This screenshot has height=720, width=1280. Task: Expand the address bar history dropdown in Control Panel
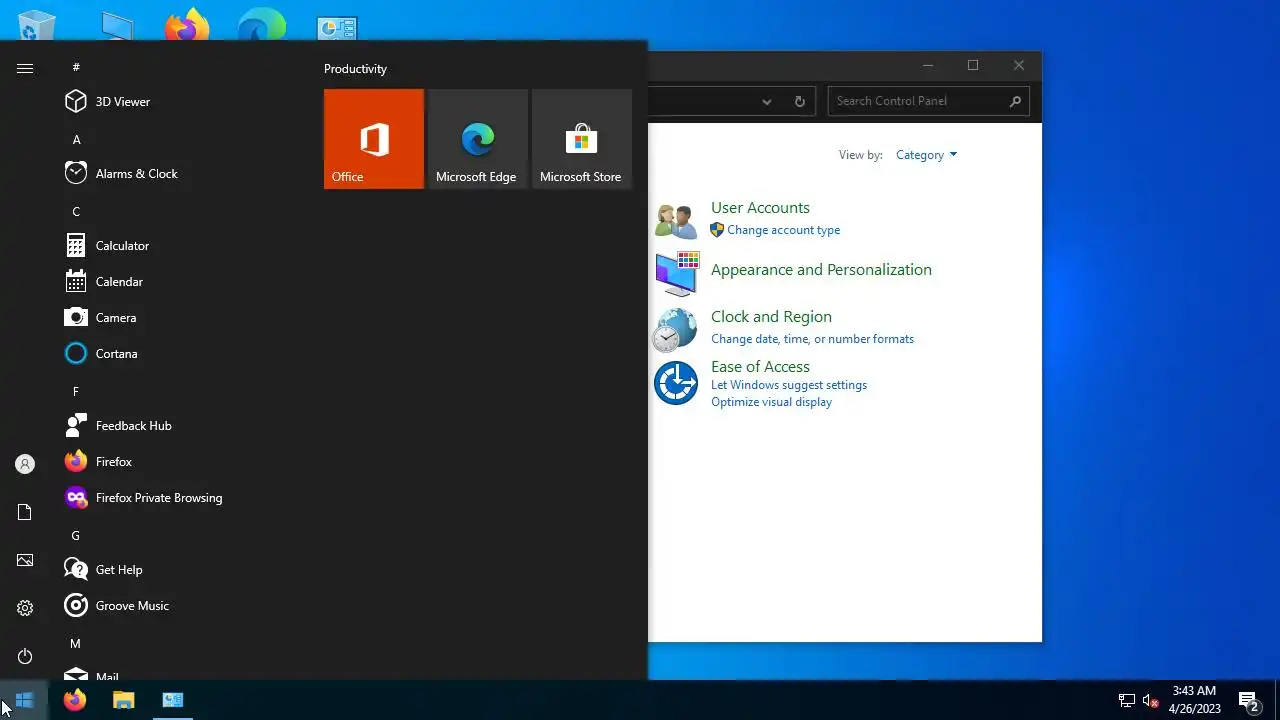coord(767,101)
